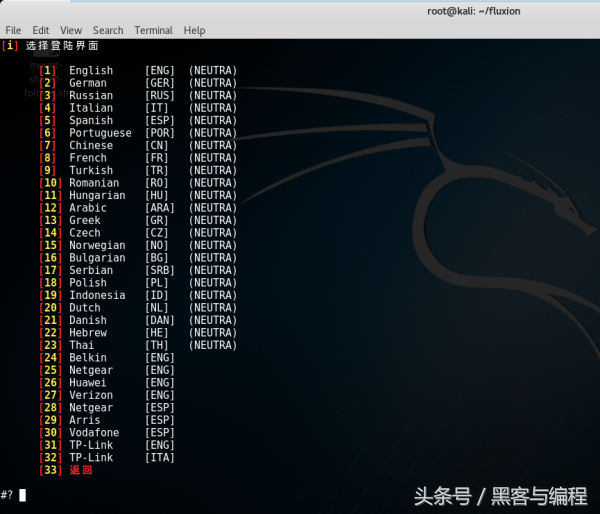600x514 pixels.
Task: Click (NEUTRA) on the Portuguese row
Action: [x=213, y=133]
